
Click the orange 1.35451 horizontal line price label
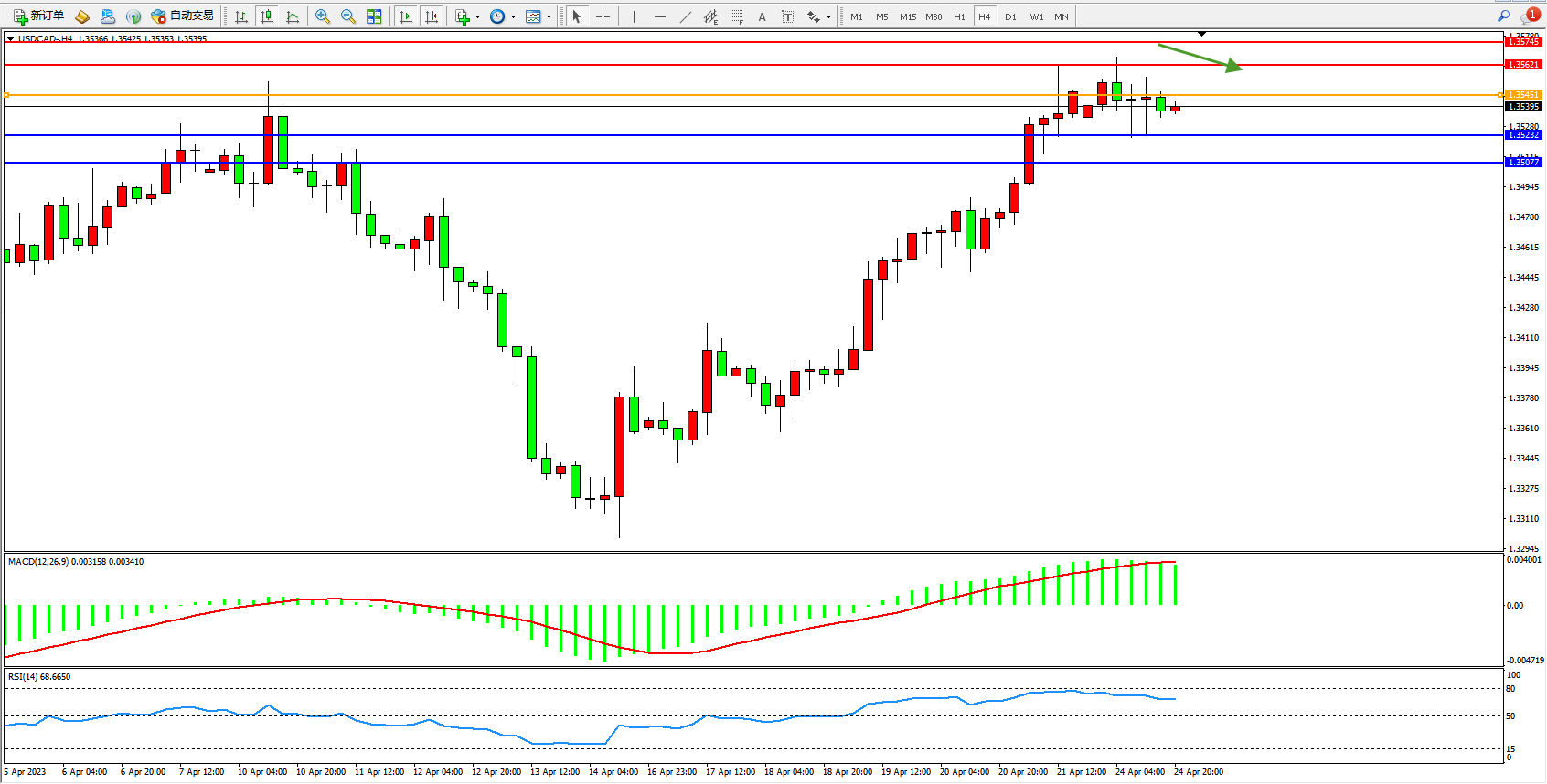pos(1523,95)
